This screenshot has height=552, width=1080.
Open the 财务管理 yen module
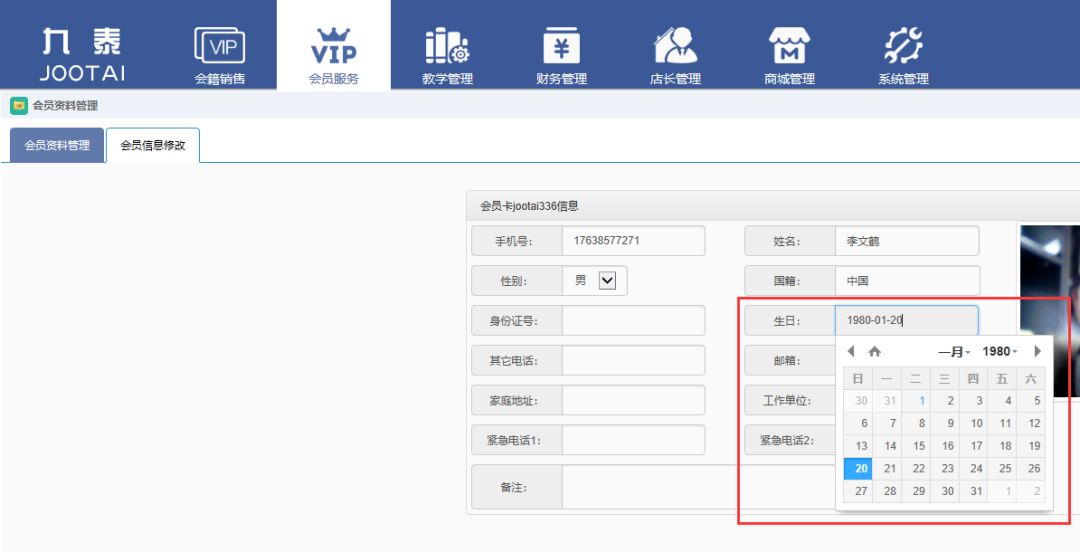561,55
